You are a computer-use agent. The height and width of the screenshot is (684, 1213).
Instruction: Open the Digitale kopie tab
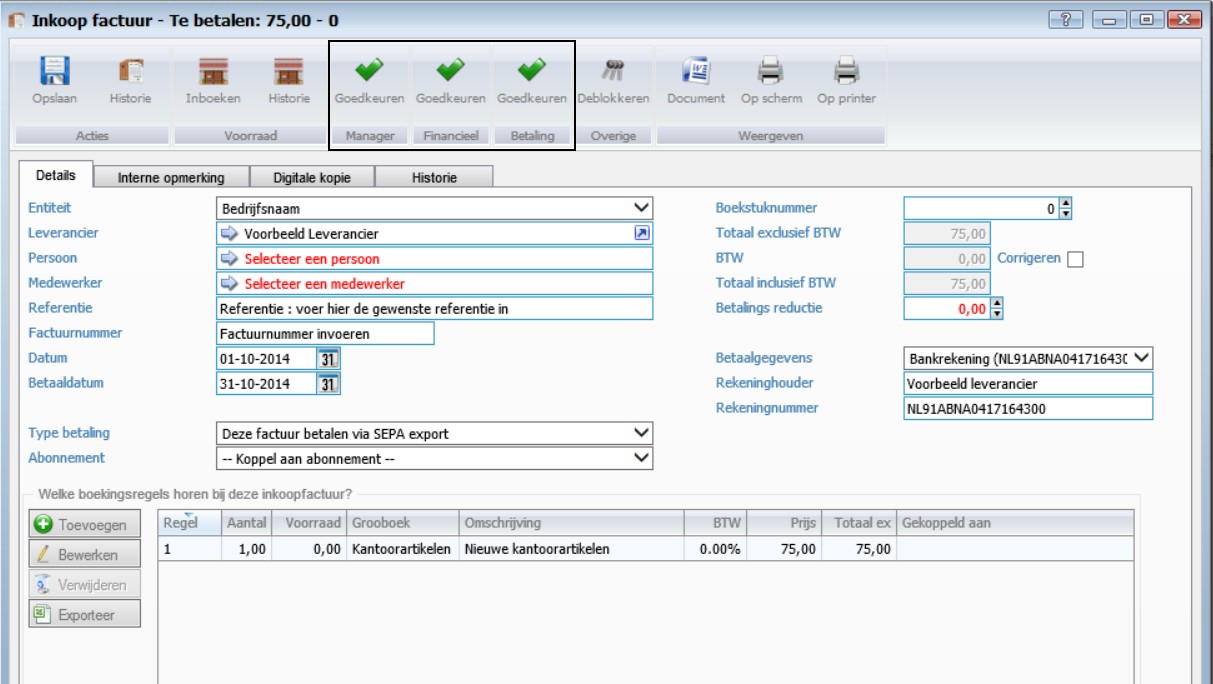(x=311, y=178)
